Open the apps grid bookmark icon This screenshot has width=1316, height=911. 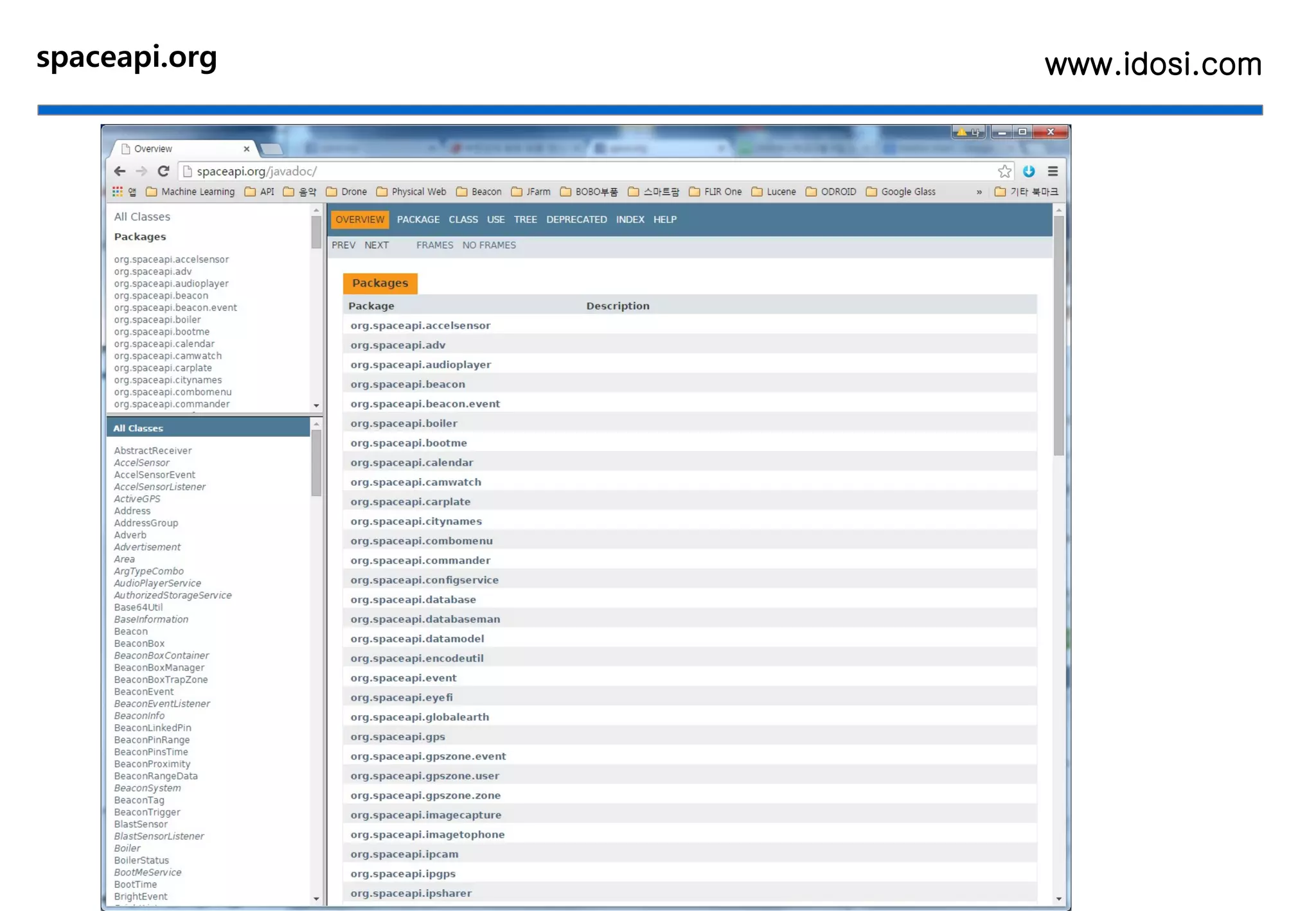118,191
